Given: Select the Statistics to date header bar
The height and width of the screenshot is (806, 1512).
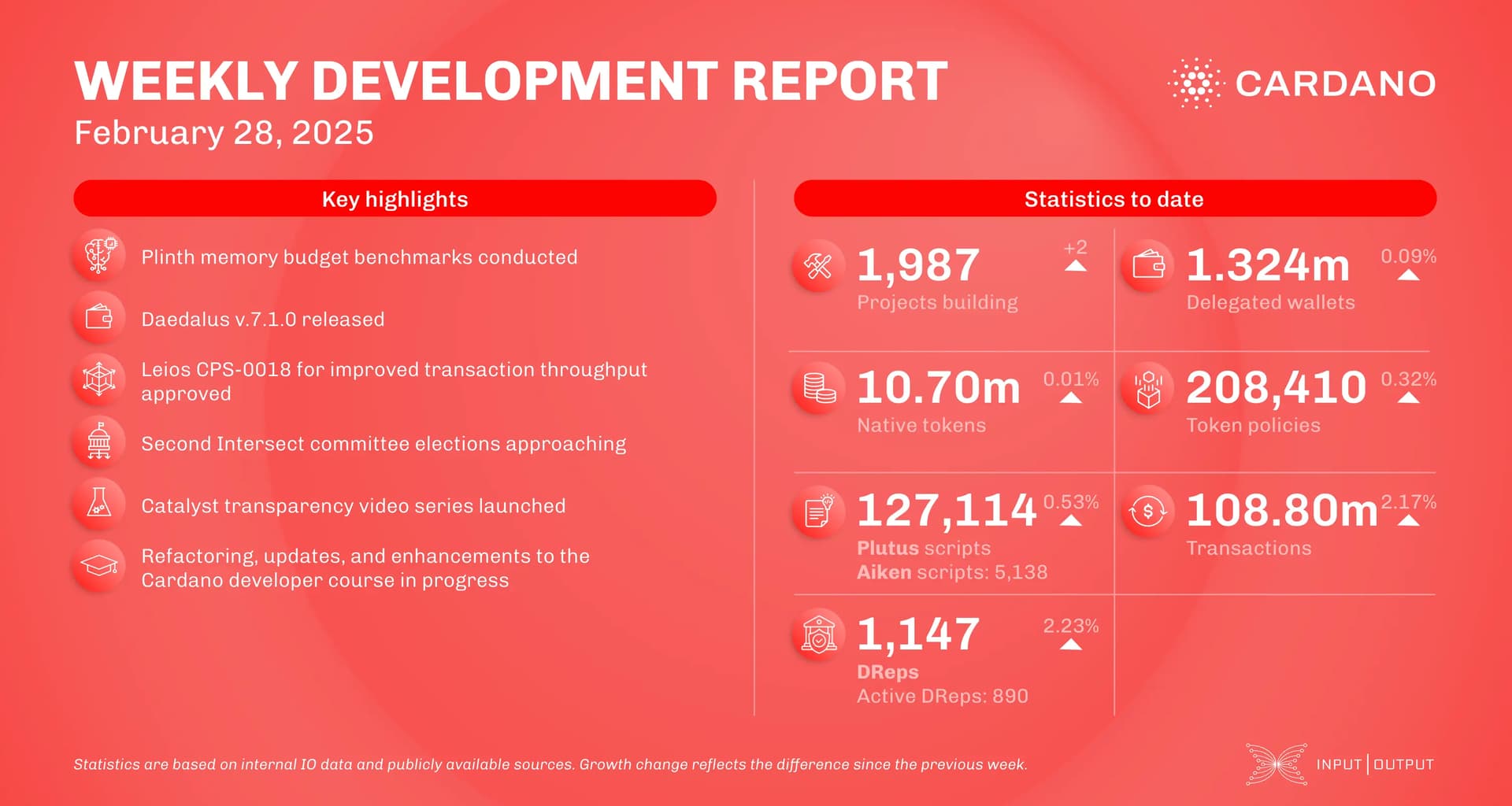Looking at the screenshot, I should (1114, 198).
